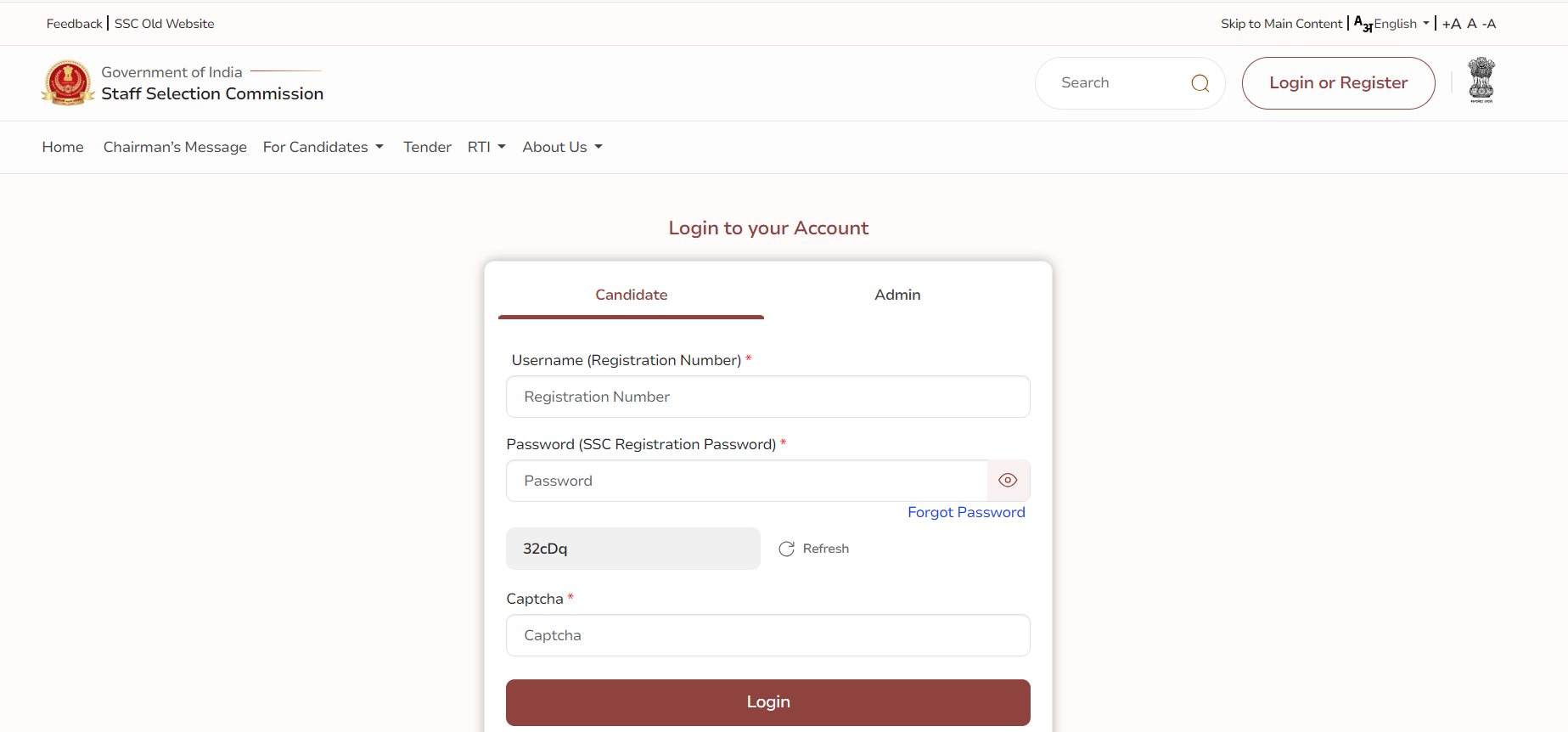The width and height of the screenshot is (1568, 732).
Task: Click the search magnifier icon
Action: pyautogui.click(x=1200, y=83)
